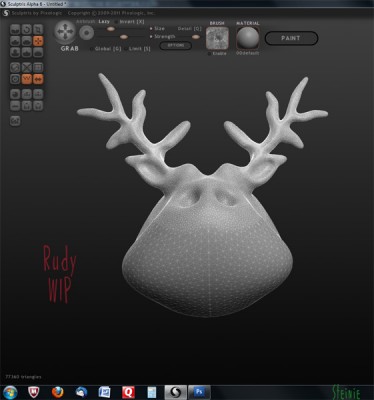Image resolution: width=374 pixels, height=400 pixels.
Task: Click the Reduce Selected icon
Action: (27, 67)
